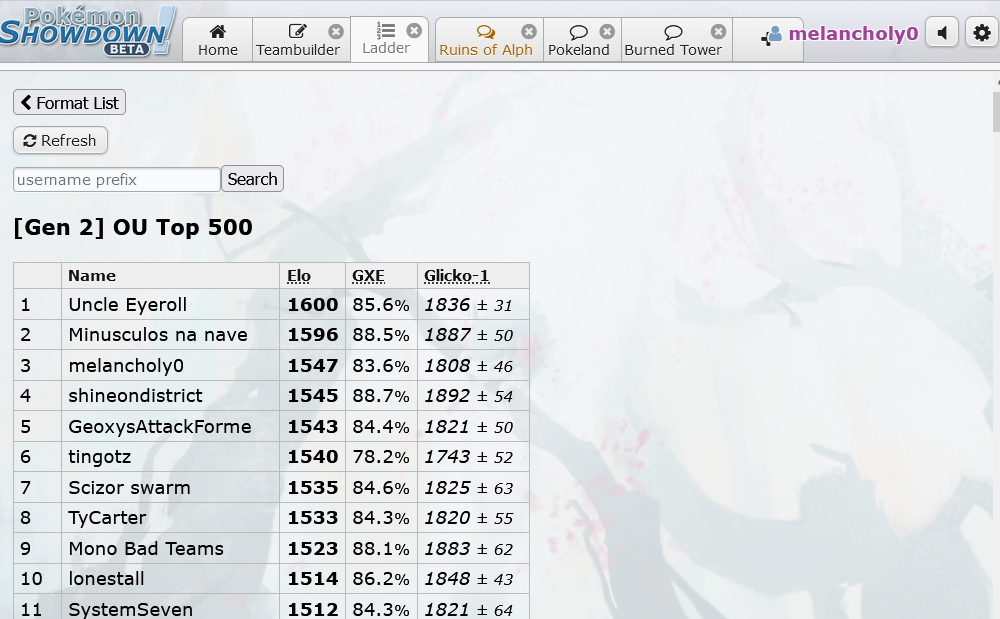Open the Teambuilder tab

point(297,41)
